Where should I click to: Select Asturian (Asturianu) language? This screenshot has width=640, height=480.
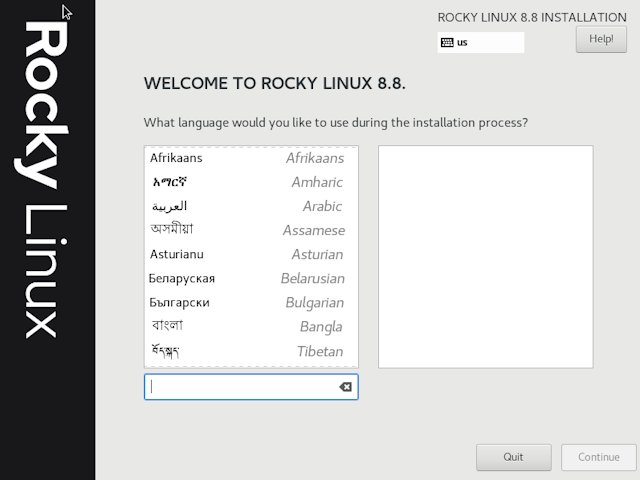pyautogui.click(x=246, y=254)
